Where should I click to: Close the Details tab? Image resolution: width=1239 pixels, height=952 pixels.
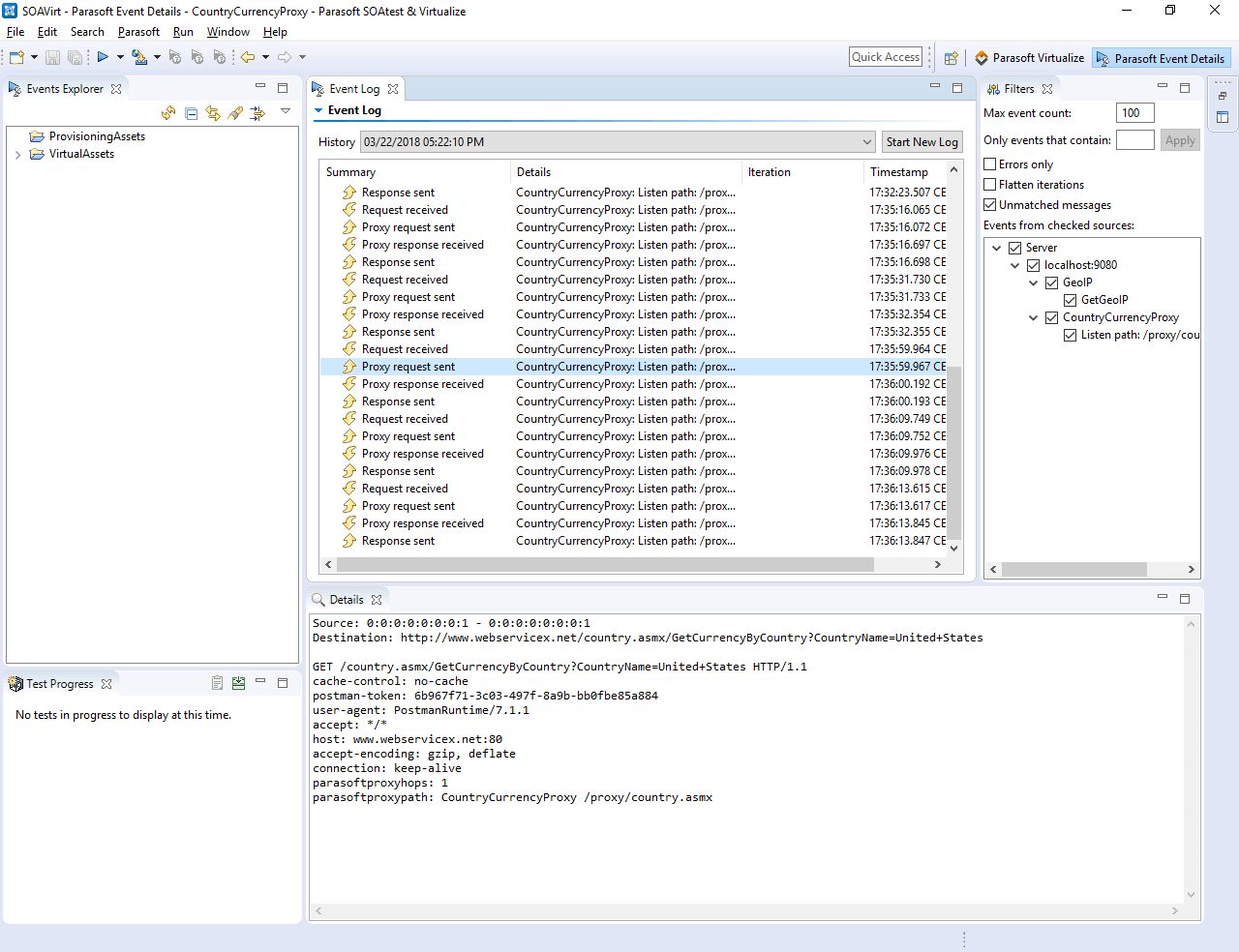[x=377, y=600]
